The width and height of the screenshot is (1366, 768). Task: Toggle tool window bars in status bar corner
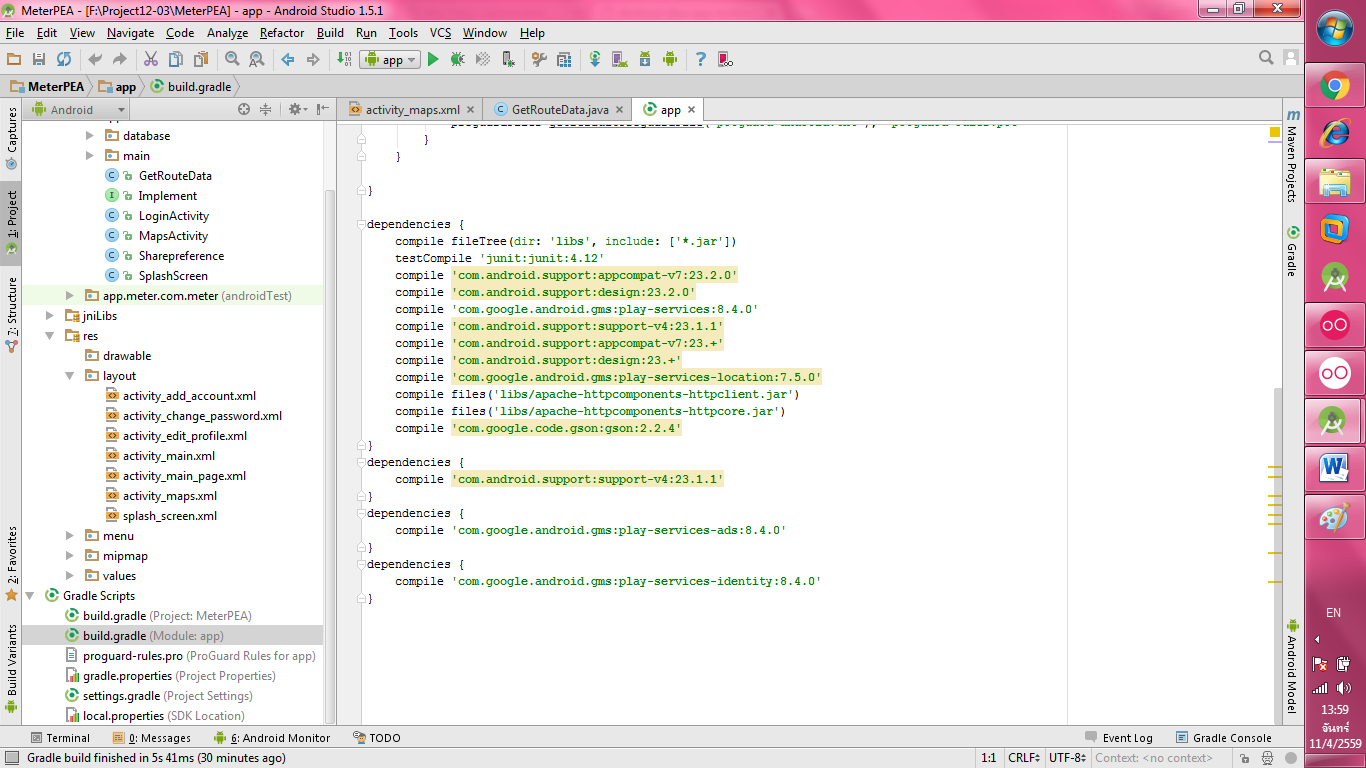pyautogui.click(x=11, y=758)
